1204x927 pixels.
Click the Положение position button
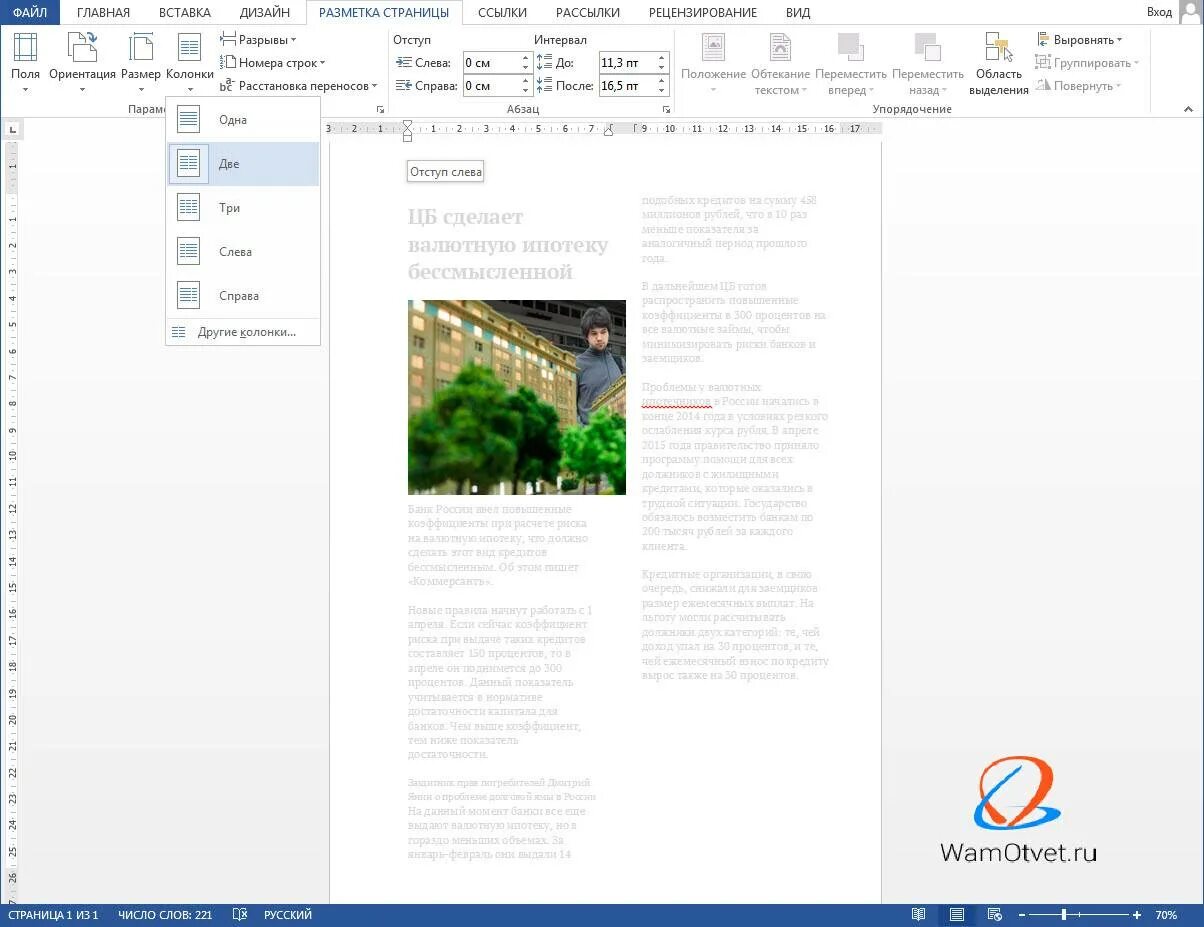pyautogui.click(x=713, y=64)
